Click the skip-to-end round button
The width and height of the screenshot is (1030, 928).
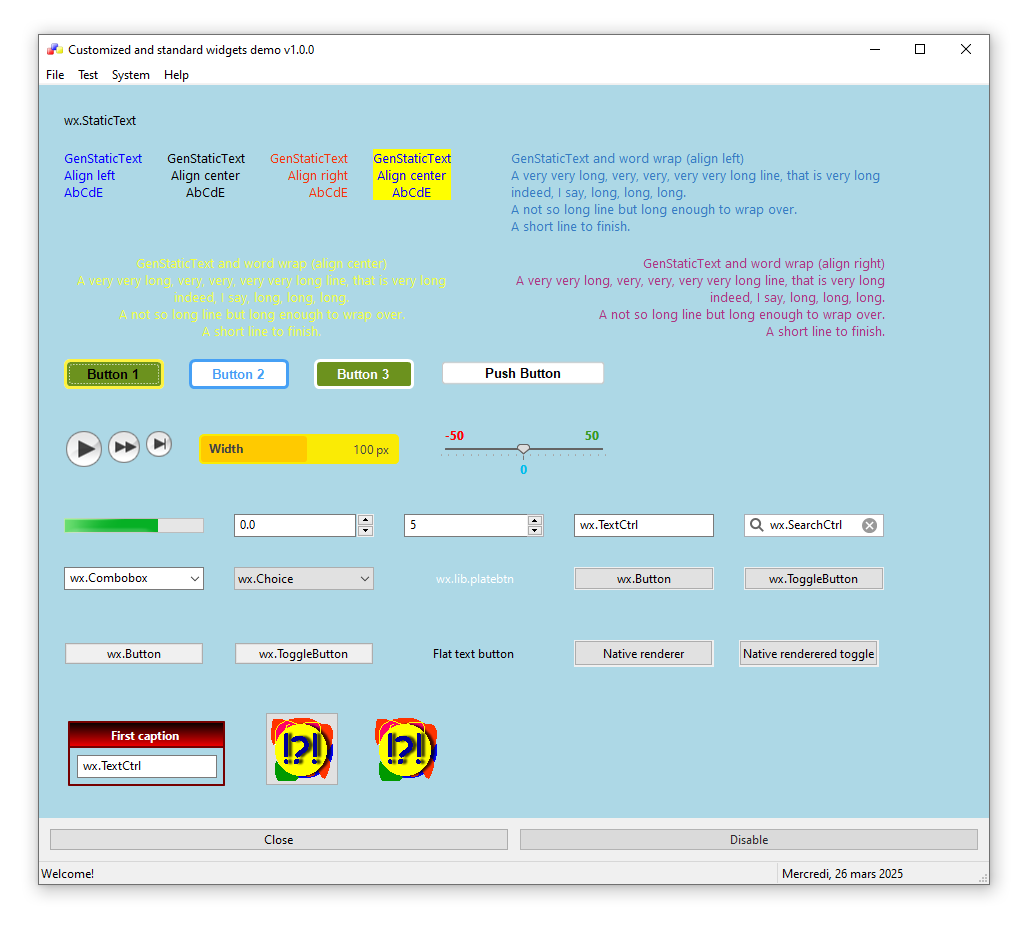[x=159, y=444]
